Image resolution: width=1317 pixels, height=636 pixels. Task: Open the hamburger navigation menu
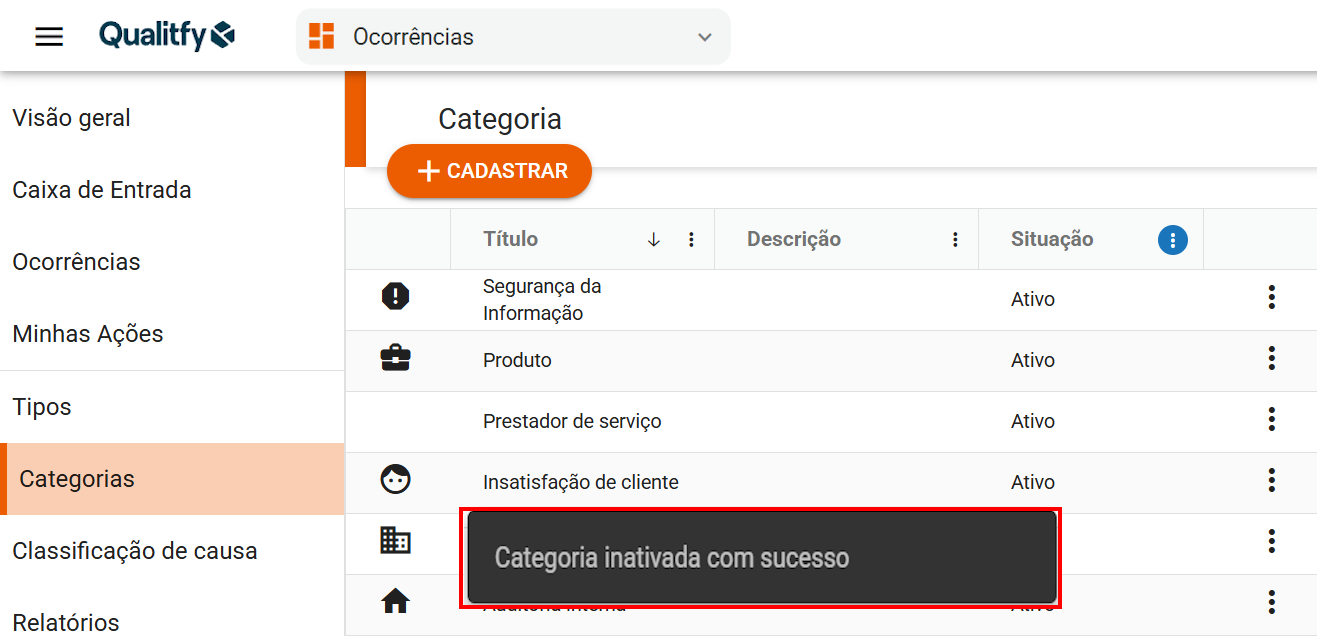49,37
